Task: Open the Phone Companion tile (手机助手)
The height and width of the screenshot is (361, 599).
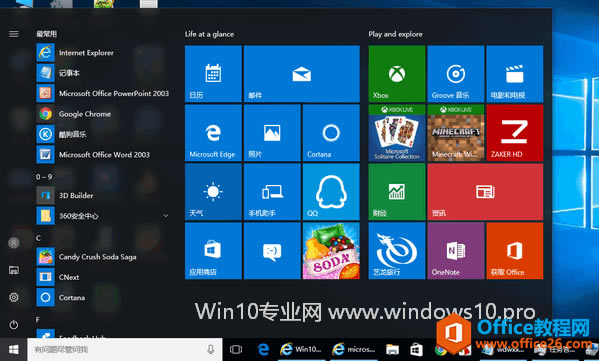Action: tap(272, 192)
